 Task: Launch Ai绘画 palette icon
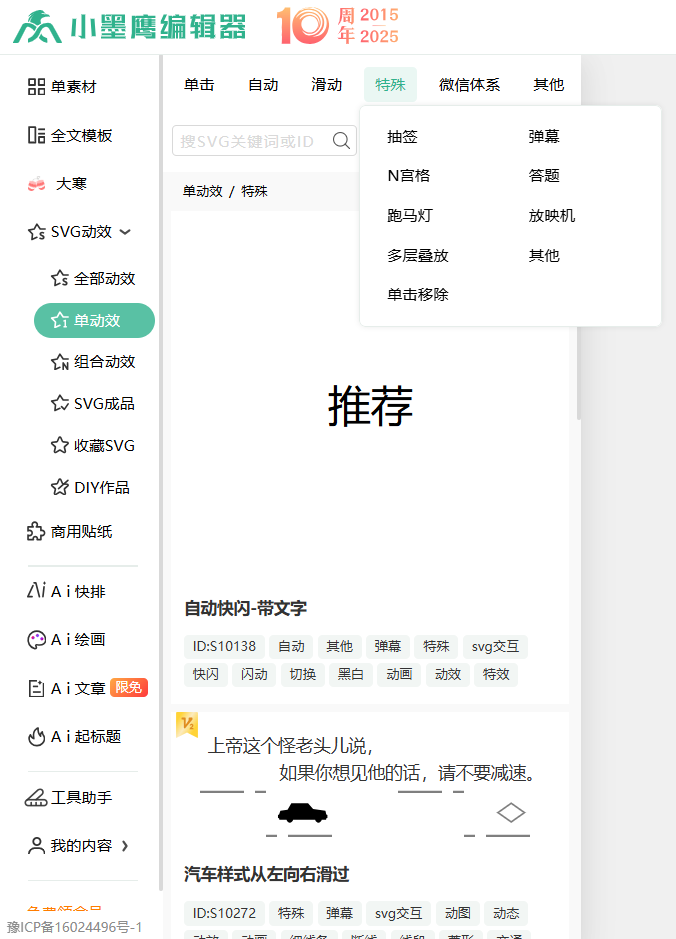point(36,640)
